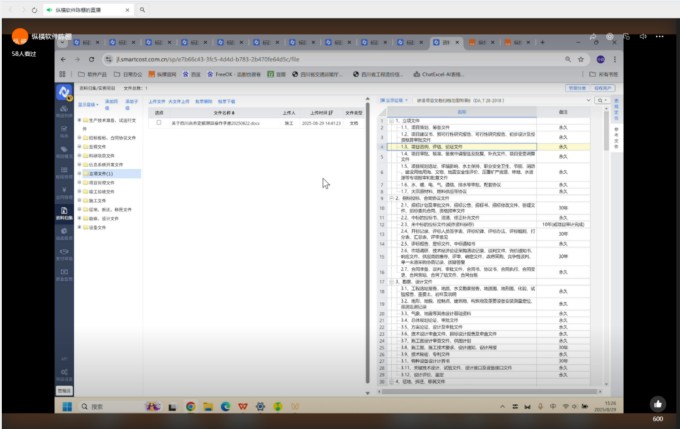This screenshot has height=429, width=680.
Task: Click the Windows Start button in taskbar
Action: point(67,407)
